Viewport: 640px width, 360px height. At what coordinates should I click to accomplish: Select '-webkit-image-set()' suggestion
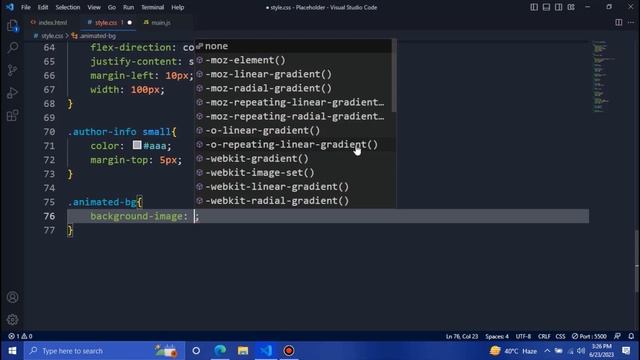293,172
